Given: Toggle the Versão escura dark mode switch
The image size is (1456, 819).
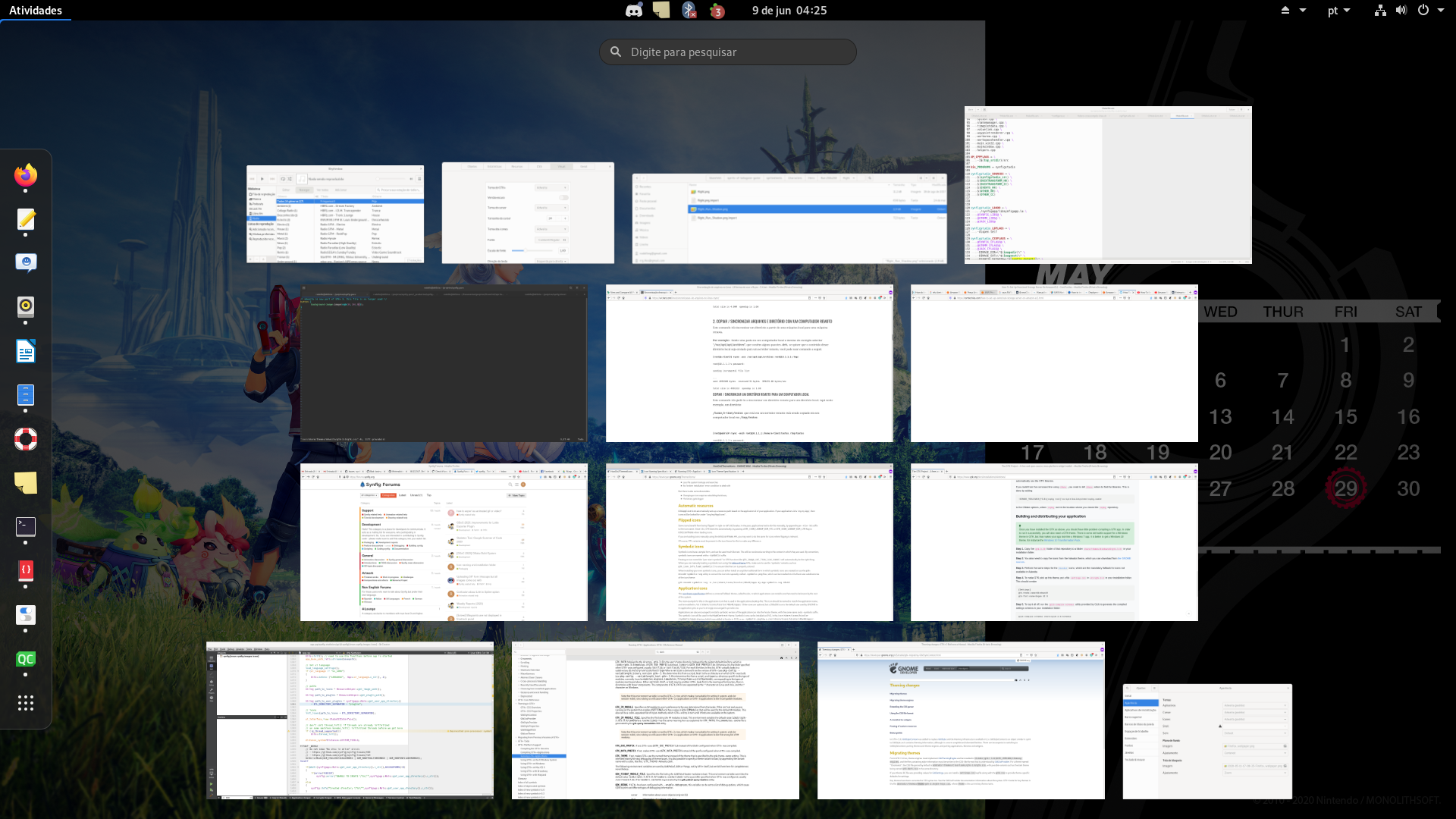Looking at the screenshot, I should pos(563,198).
